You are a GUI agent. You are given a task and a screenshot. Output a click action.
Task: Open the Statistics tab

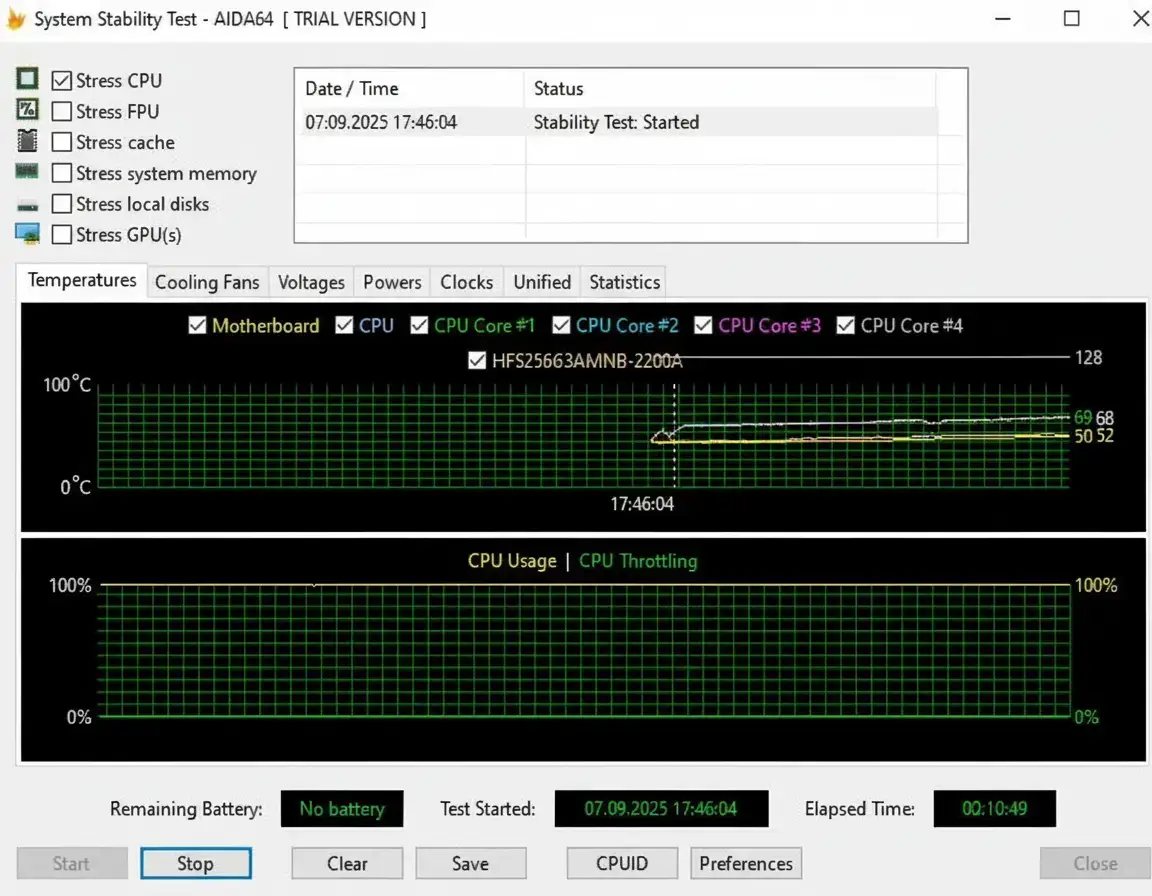624,283
